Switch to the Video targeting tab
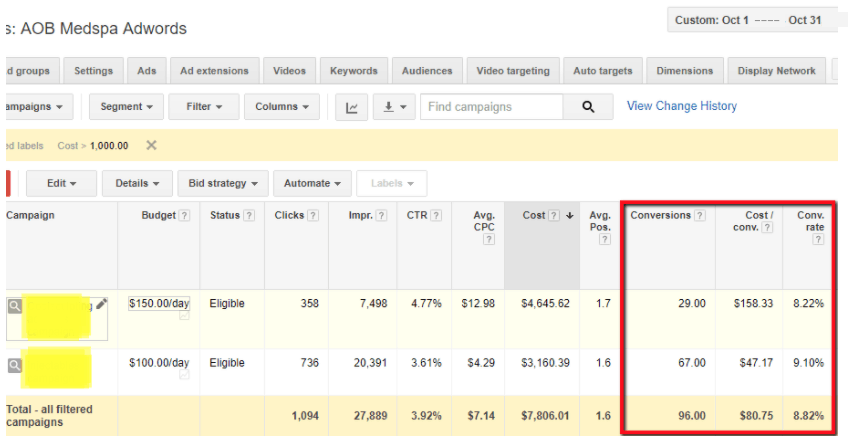Viewport: 848px width, 448px height. coord(513,71)
